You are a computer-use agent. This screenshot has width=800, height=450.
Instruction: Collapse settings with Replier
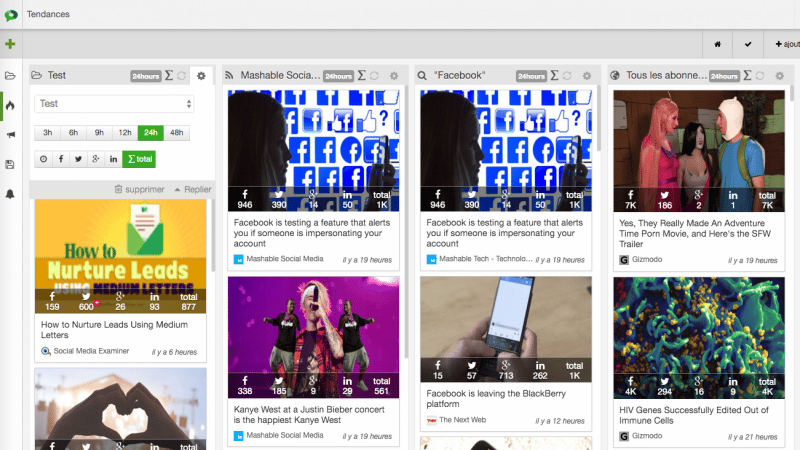click(193, 189)
